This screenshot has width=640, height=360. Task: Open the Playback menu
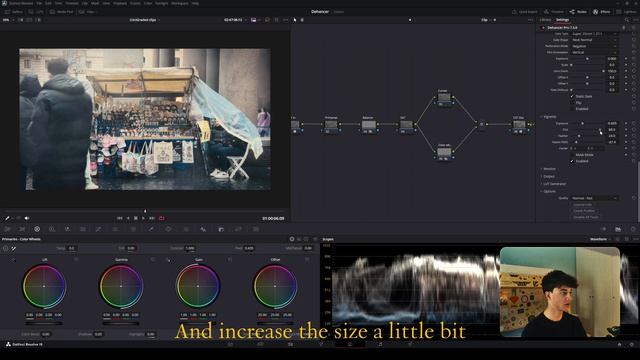coord(120,3)
